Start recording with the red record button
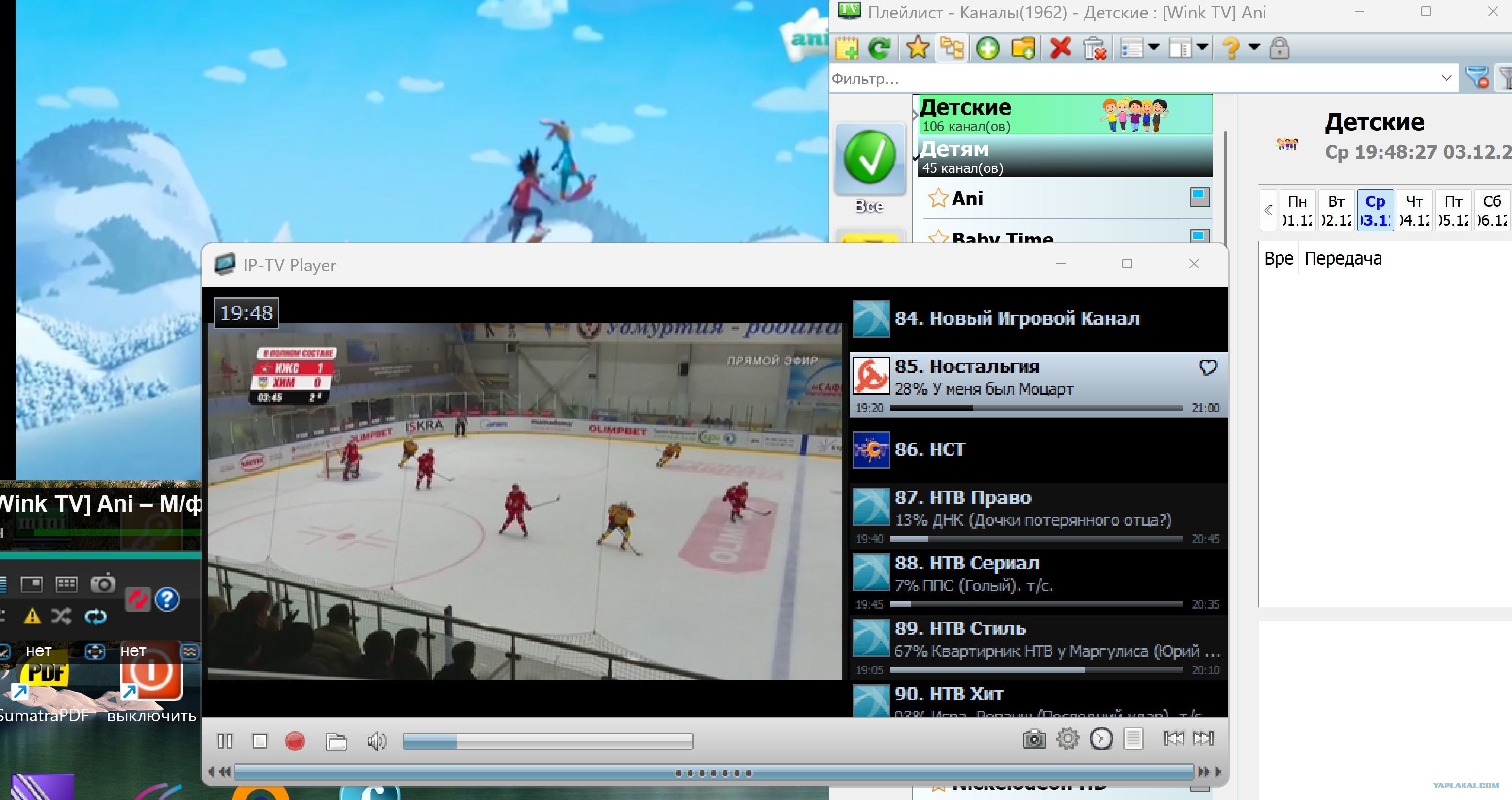This screenshot has width=1512, height=800. [295, 741]
